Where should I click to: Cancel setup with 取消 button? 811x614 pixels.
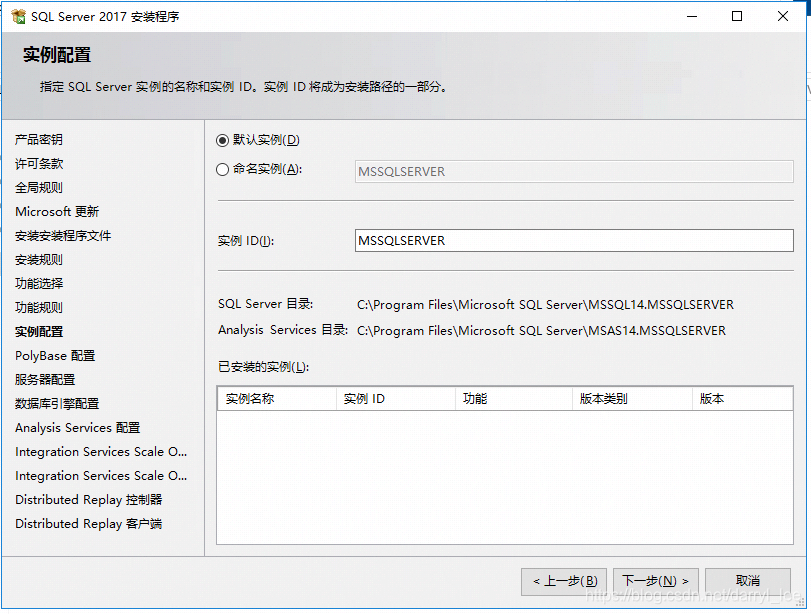[748, 581]
